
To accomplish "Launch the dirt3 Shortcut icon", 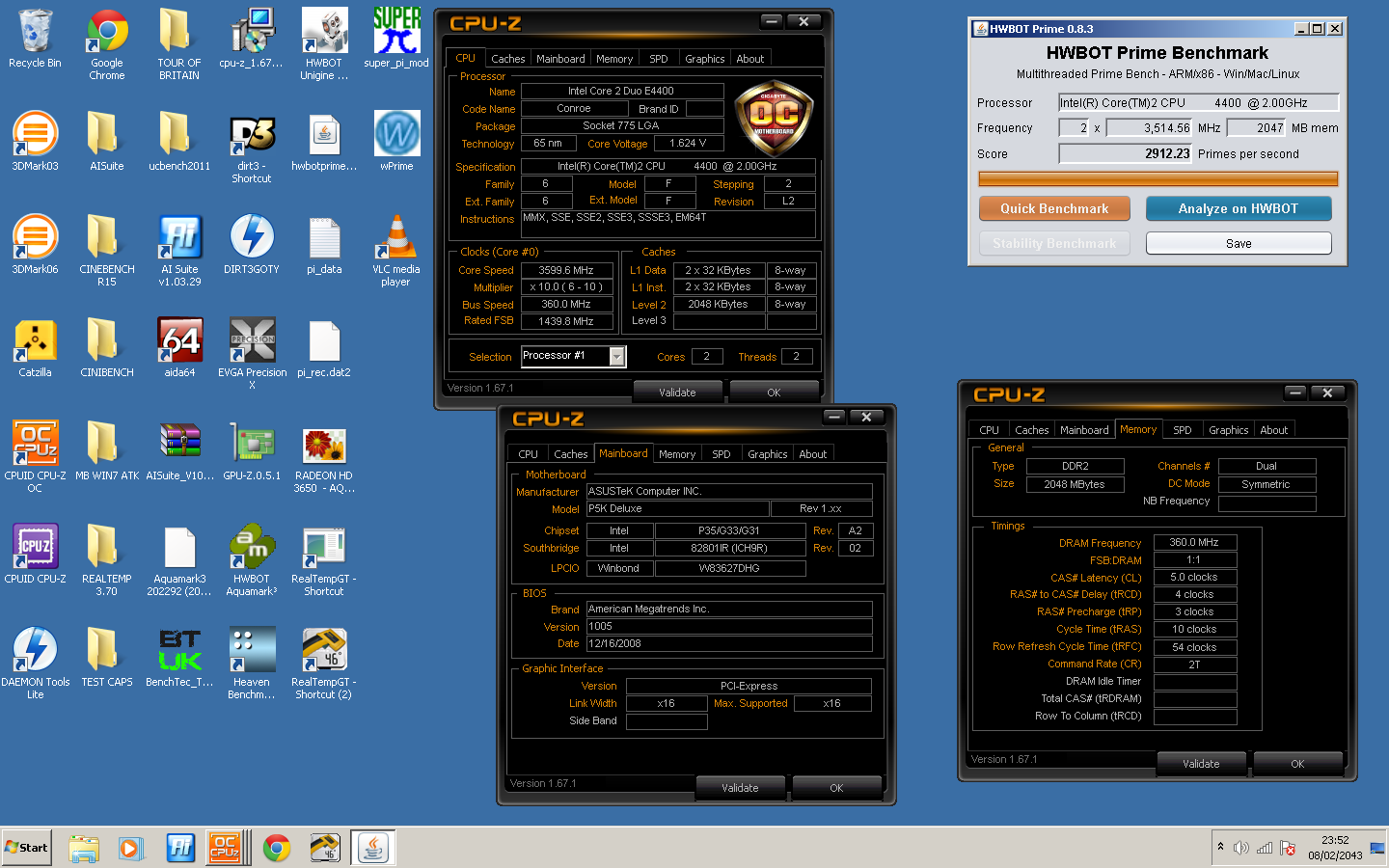I will tap(252, 148).
